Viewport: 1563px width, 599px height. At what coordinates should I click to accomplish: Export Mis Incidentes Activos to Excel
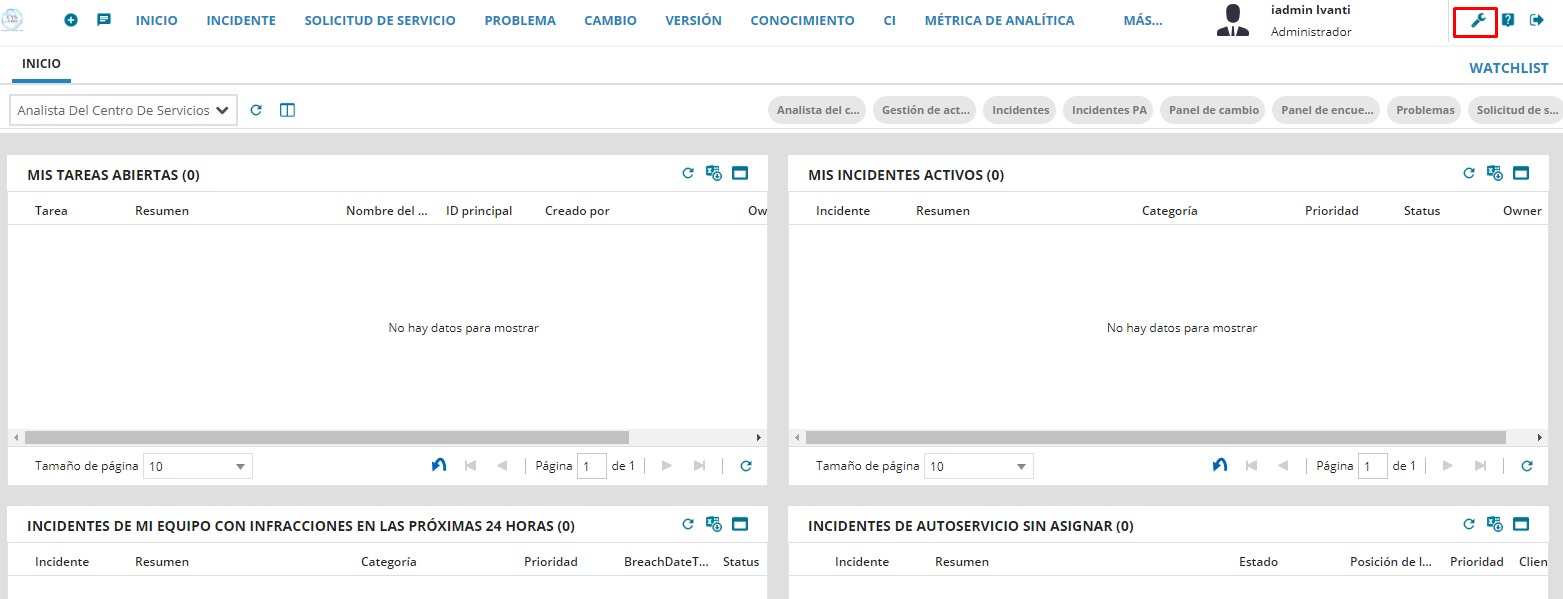tap(1494, 173)
